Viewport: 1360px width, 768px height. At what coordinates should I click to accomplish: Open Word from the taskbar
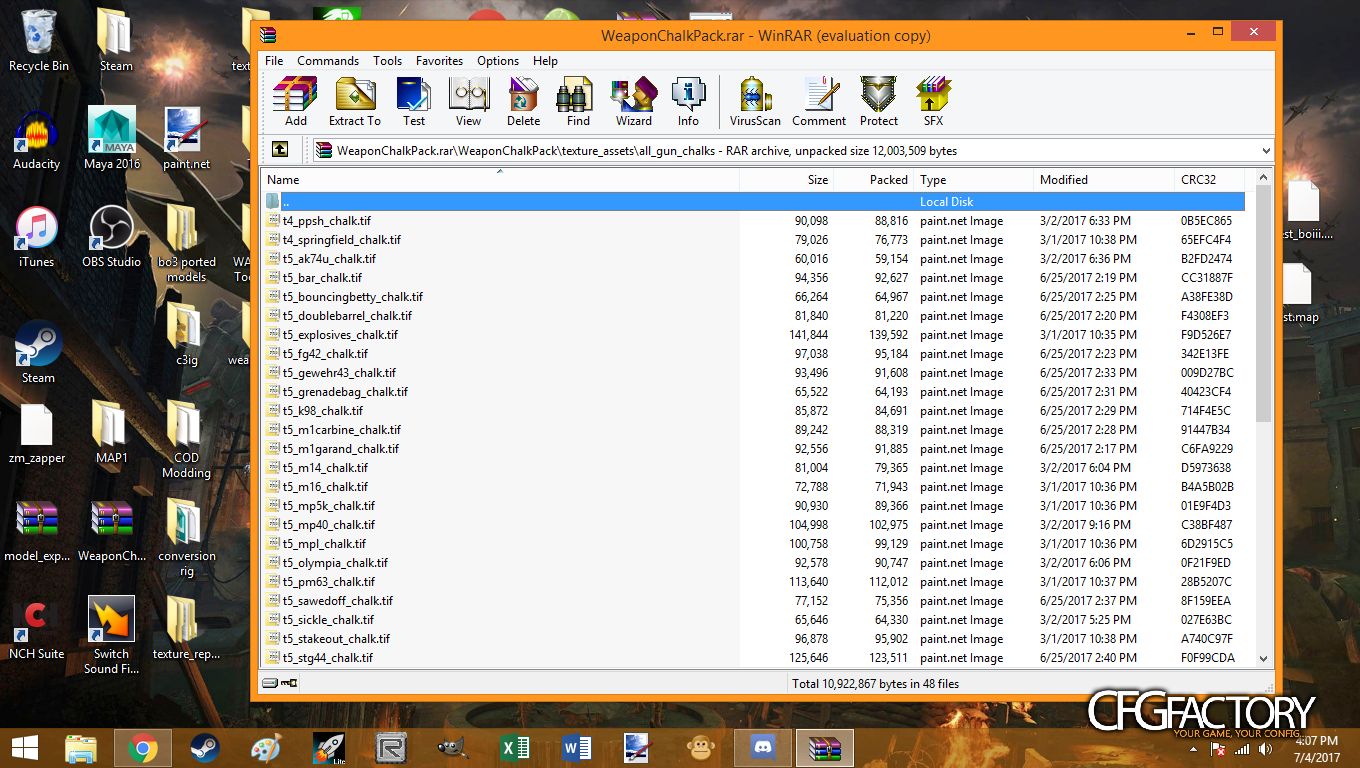coord(577,748)
